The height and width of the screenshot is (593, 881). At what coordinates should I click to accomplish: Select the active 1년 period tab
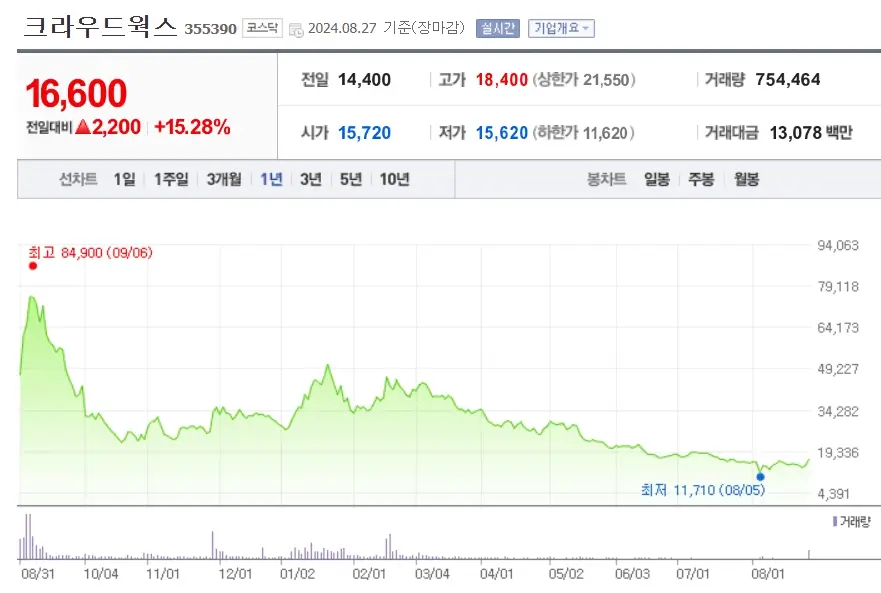pyautogui.click(x=268, y=180)
